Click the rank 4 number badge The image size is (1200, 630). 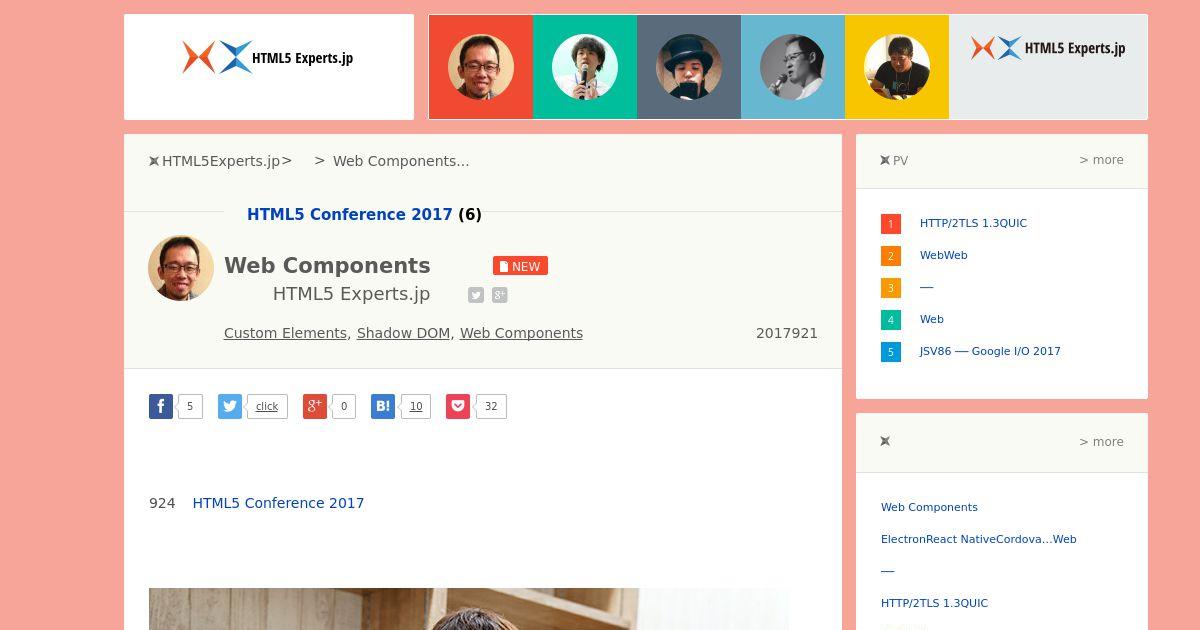pos(891,320)
